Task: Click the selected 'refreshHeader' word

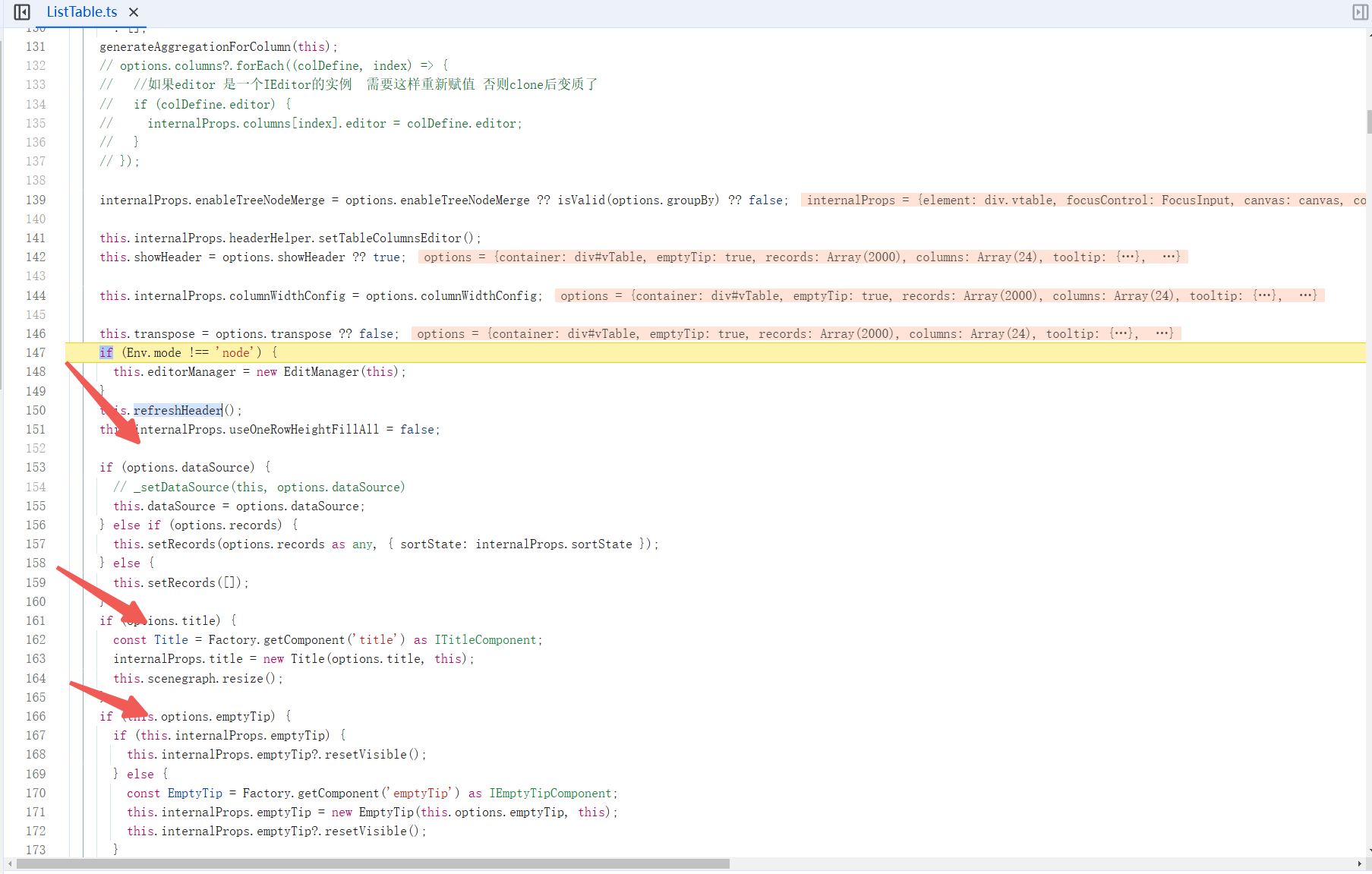Action: pos(178,410)
